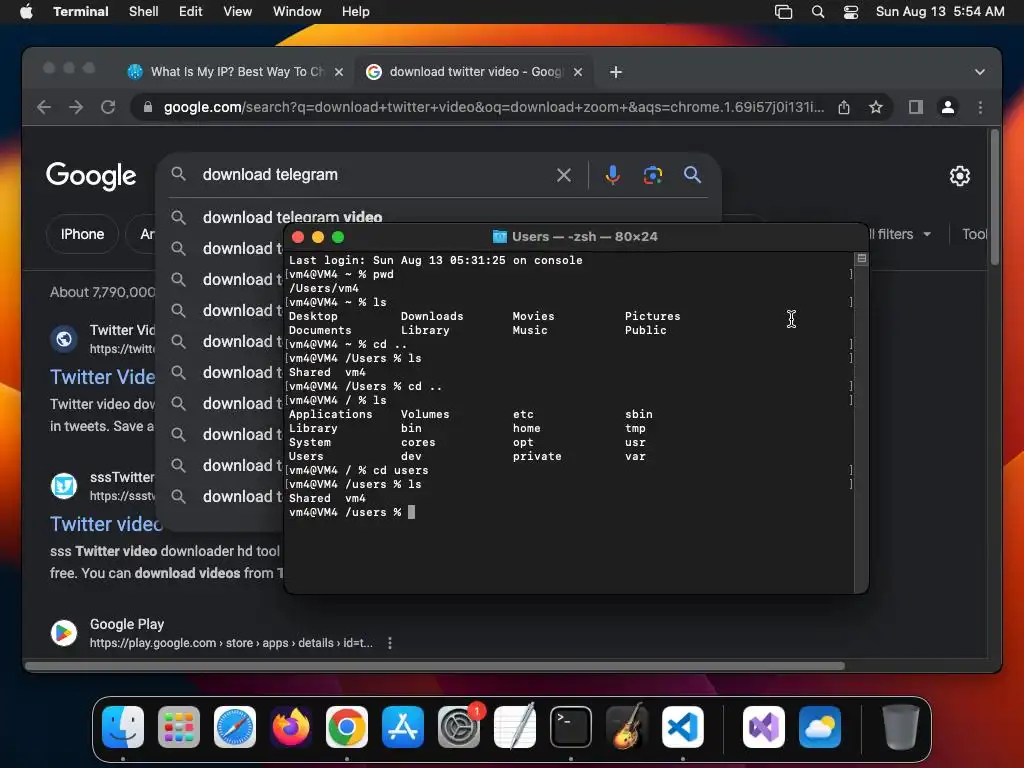This screenshot has width=1024, height=768.
Task: Open Trash from the Dock
Action: click(x=901, y=727)
